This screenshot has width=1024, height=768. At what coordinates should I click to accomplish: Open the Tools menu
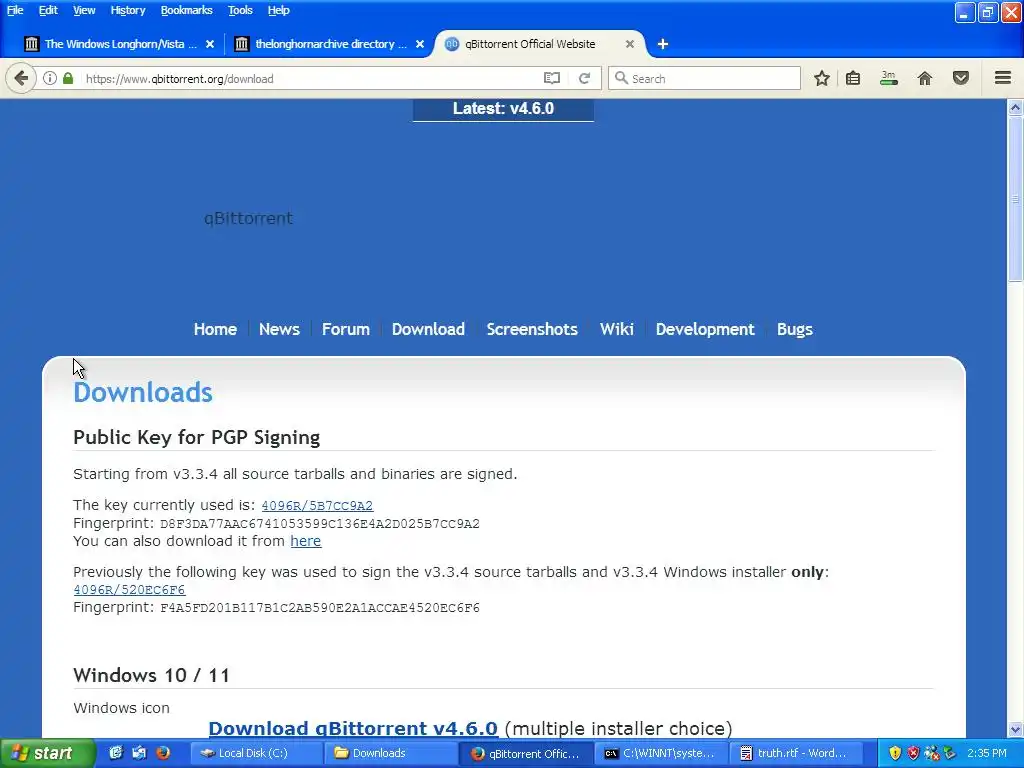point(240,10)
